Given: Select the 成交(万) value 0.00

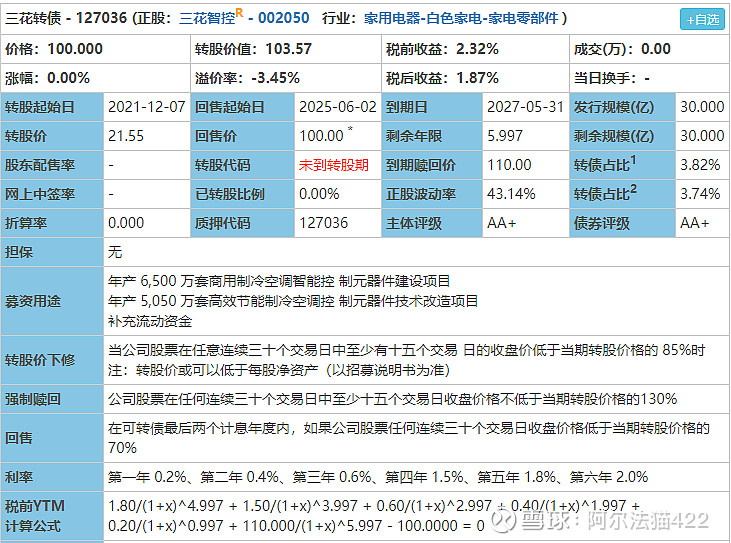Looking at the screenshot, I should tap(656, 49).
